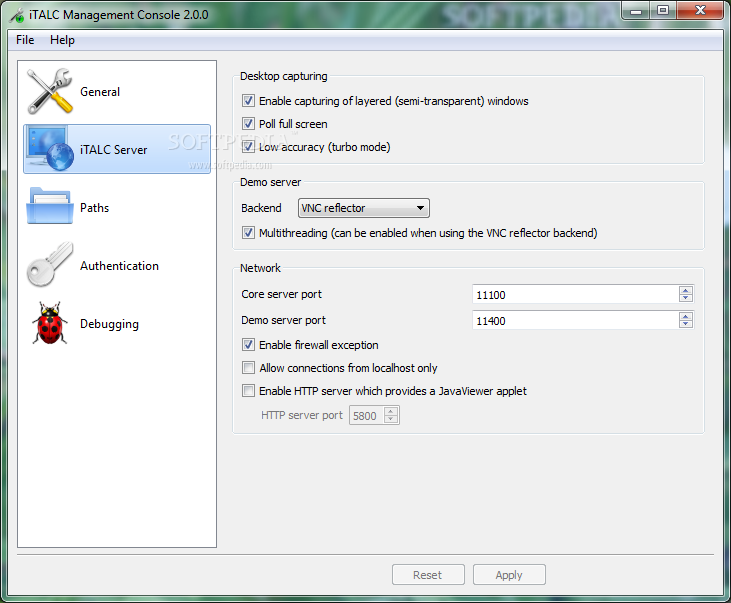
Task: Click the Core server port label
Action: 282,294
